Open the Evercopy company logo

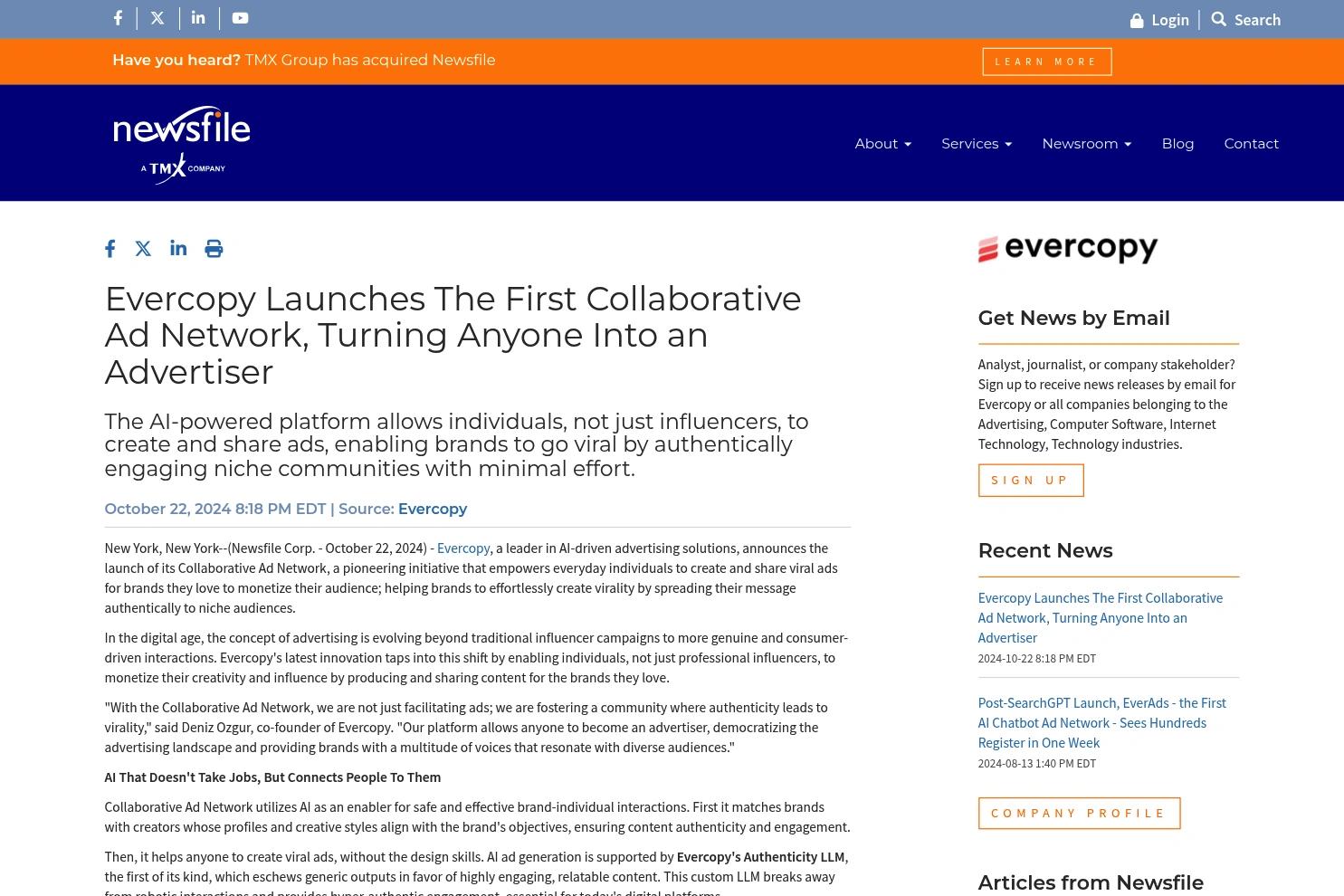1068,249
